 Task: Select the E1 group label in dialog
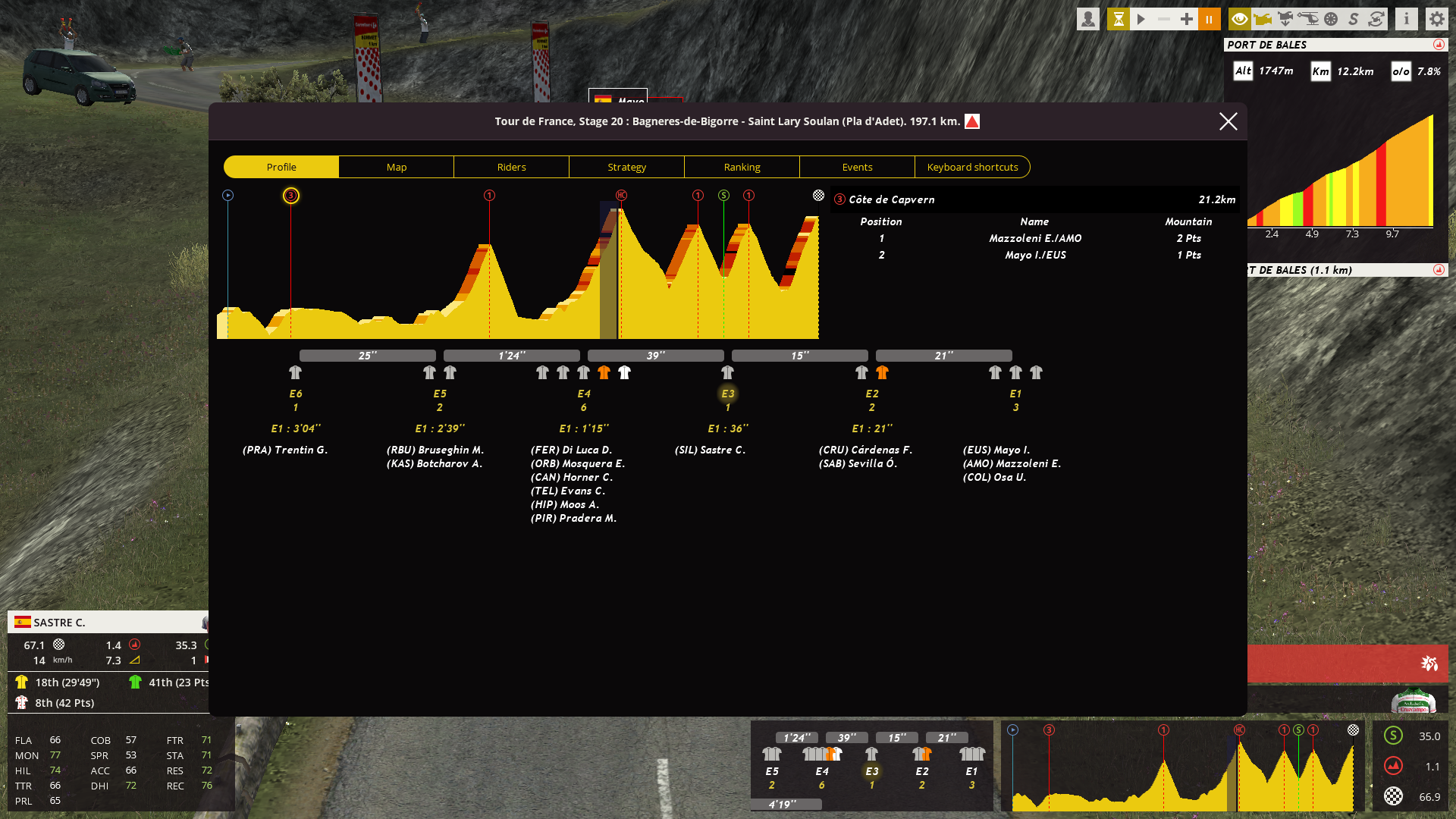click(1016, 394)
